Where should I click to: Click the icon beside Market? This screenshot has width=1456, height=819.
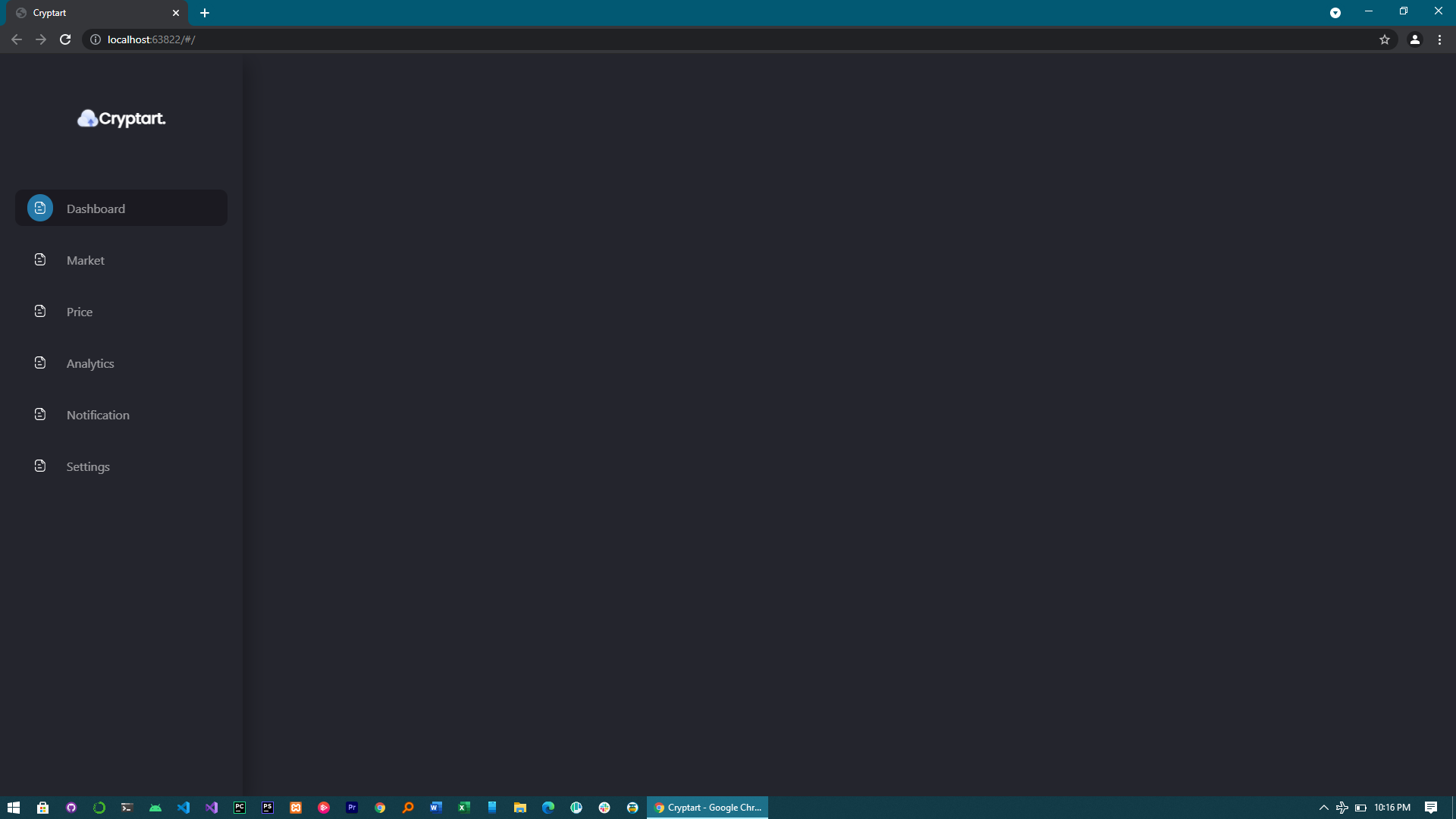pos(40,259)
